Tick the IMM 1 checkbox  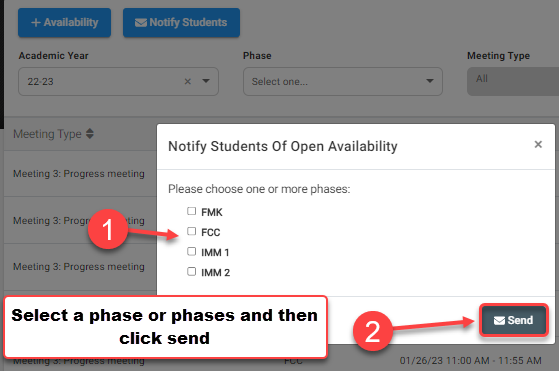[x=191, y=252]
